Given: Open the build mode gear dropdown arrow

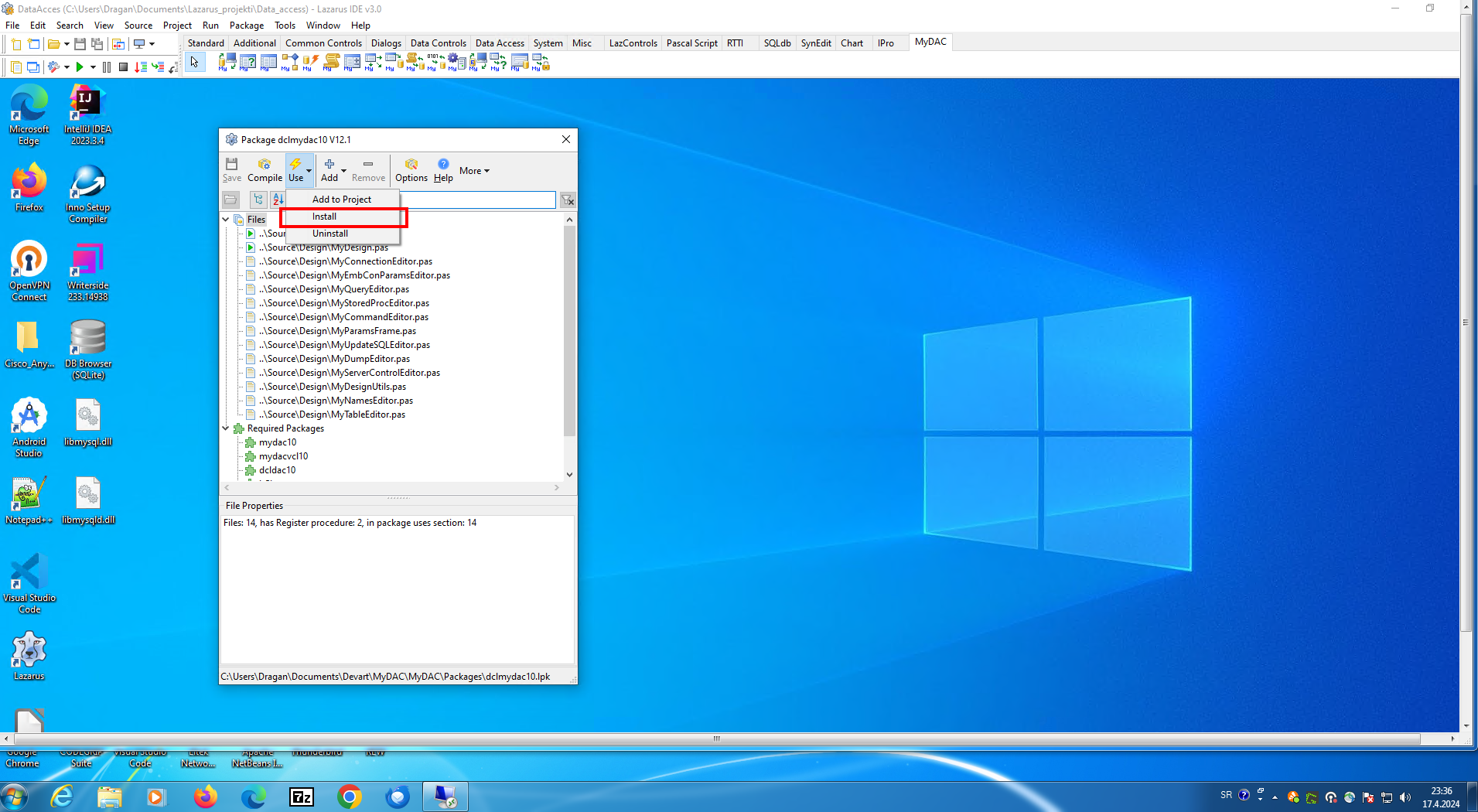Looking at the screenshot, I should 67,67.
